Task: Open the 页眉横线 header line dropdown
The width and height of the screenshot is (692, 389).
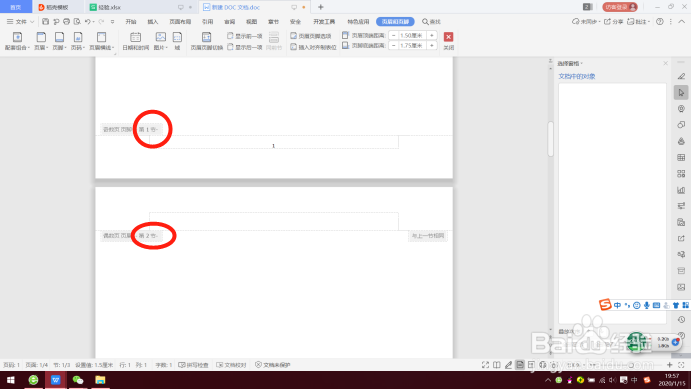Action: pyautogui.click(x=102, y=41)
